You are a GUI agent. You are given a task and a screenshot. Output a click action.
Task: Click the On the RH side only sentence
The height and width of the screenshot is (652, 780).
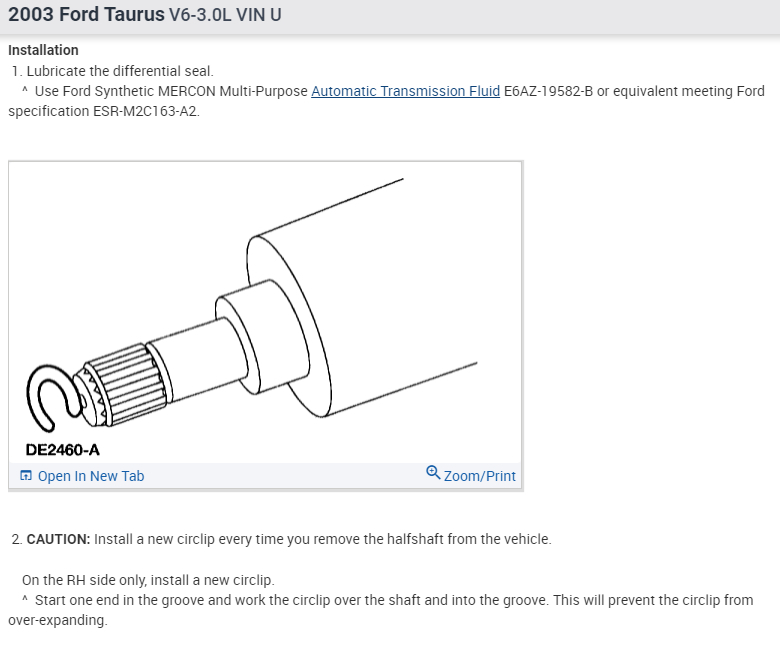148,580
